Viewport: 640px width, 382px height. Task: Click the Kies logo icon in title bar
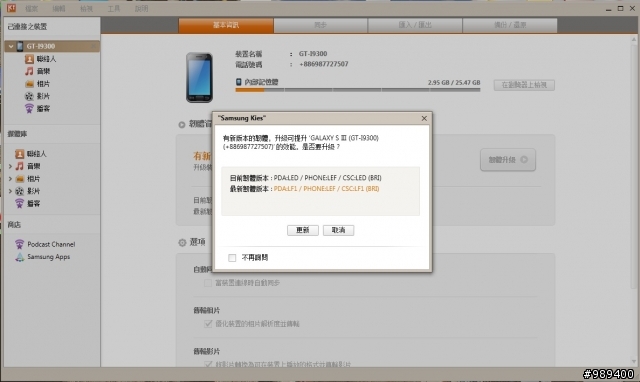[11, 8]
